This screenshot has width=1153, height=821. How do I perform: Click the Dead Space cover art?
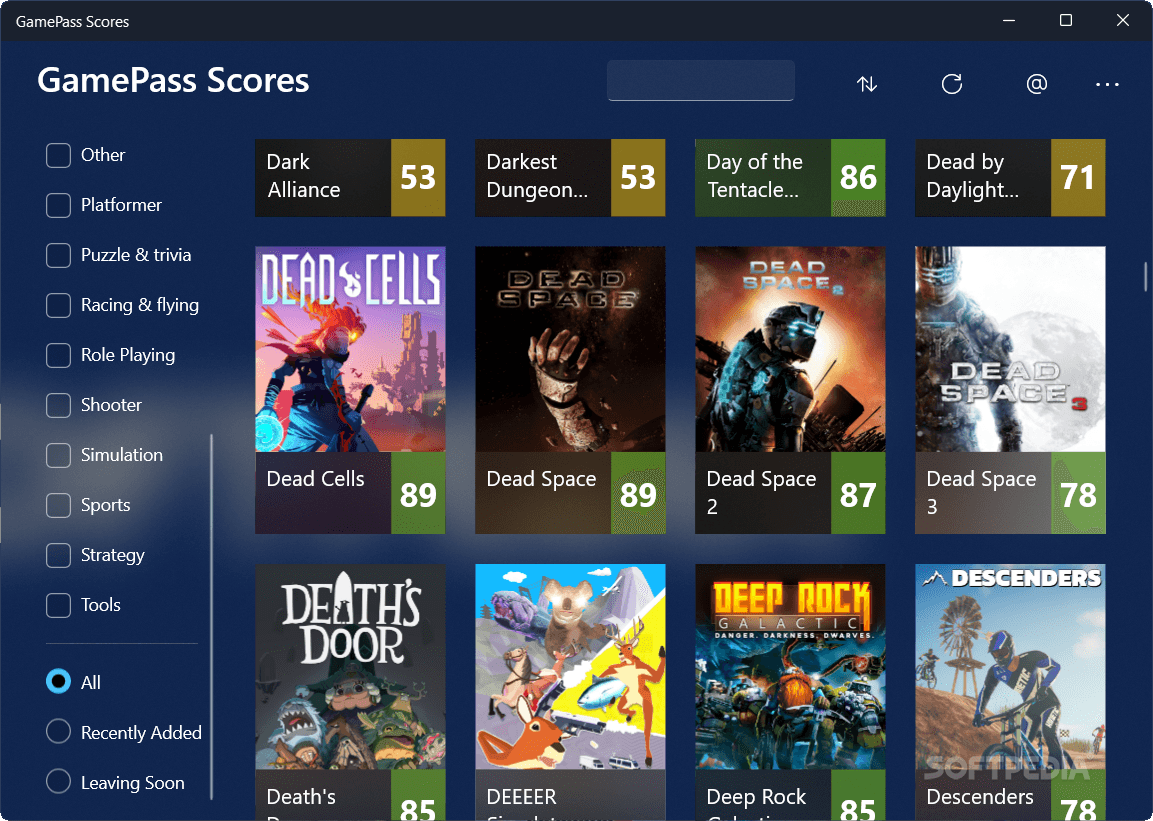[x=570, y=349]
